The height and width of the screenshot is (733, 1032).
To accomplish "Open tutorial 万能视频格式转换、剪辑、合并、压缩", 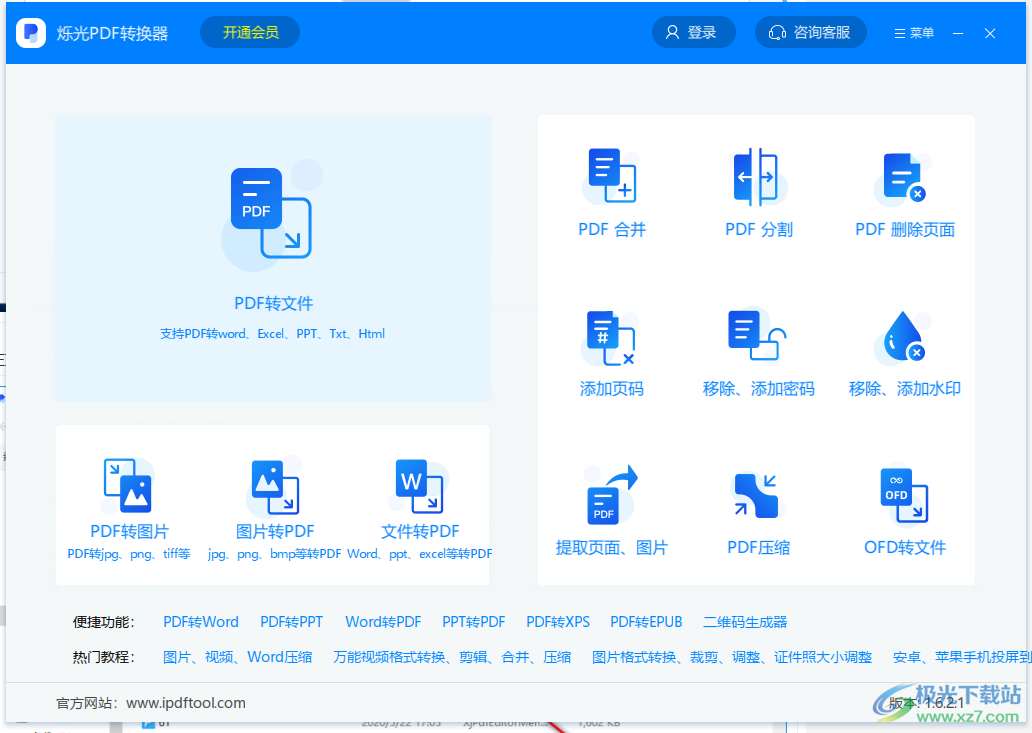I will (452, 657).
